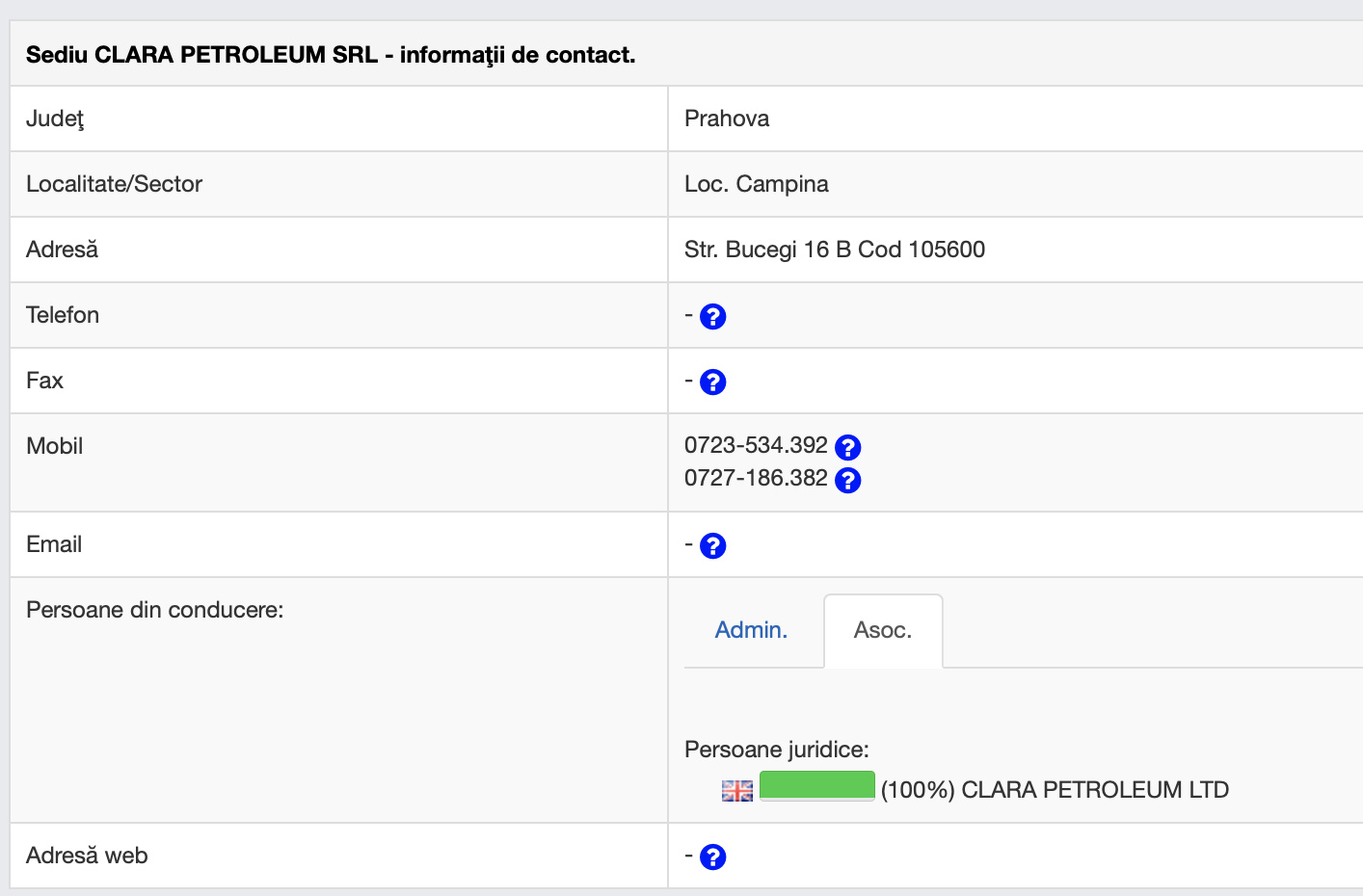
Task: Click the UK flag icon
Action: tap(737, 791)
